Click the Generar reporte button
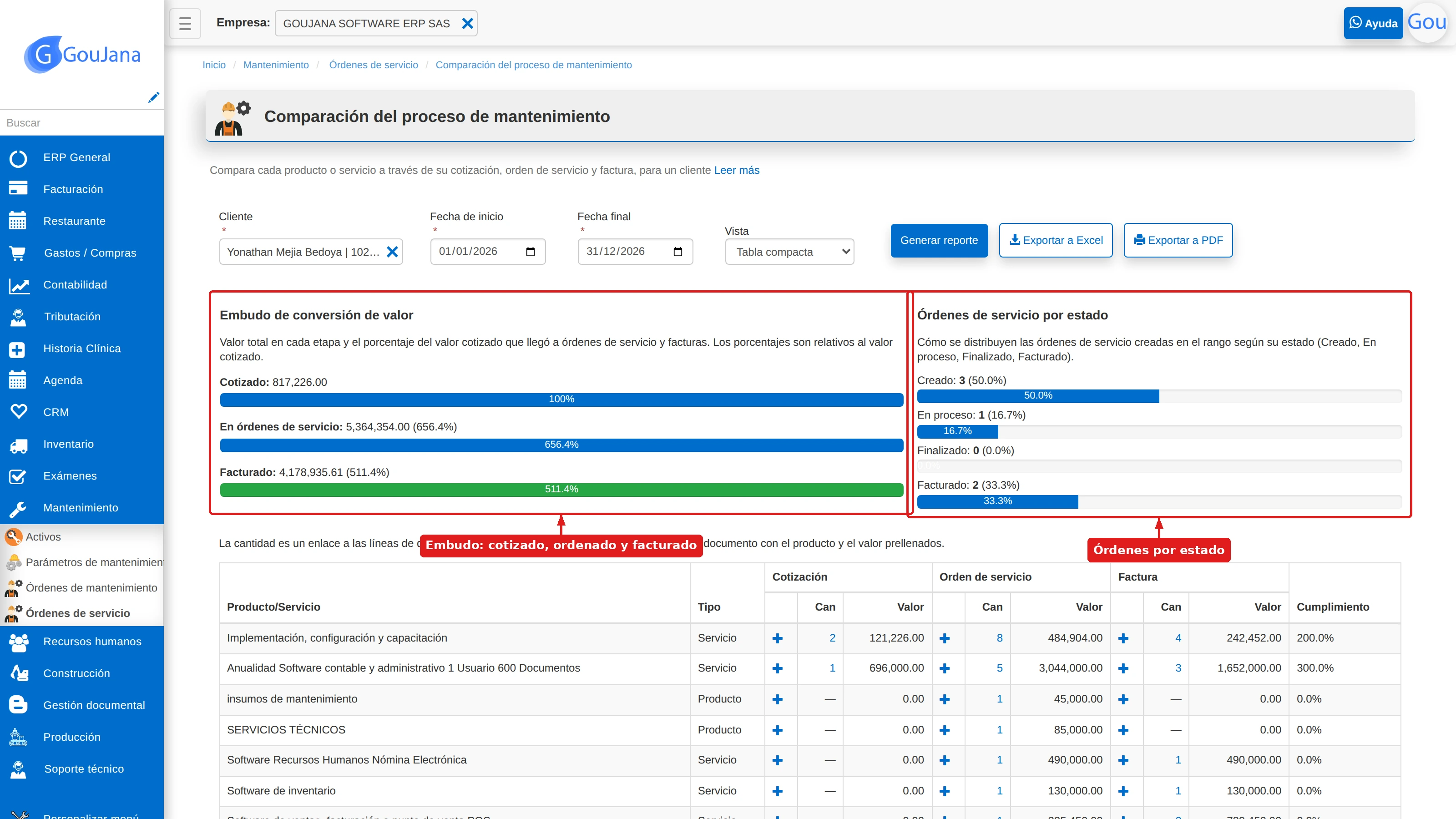 (939, 240)
